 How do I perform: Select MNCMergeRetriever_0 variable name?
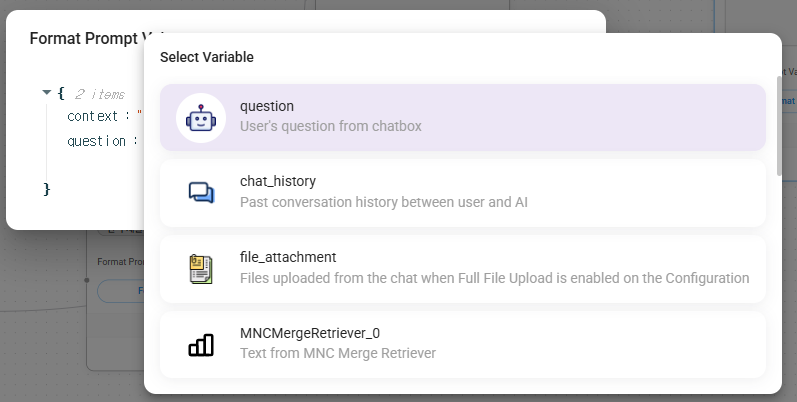pos(310,333)
